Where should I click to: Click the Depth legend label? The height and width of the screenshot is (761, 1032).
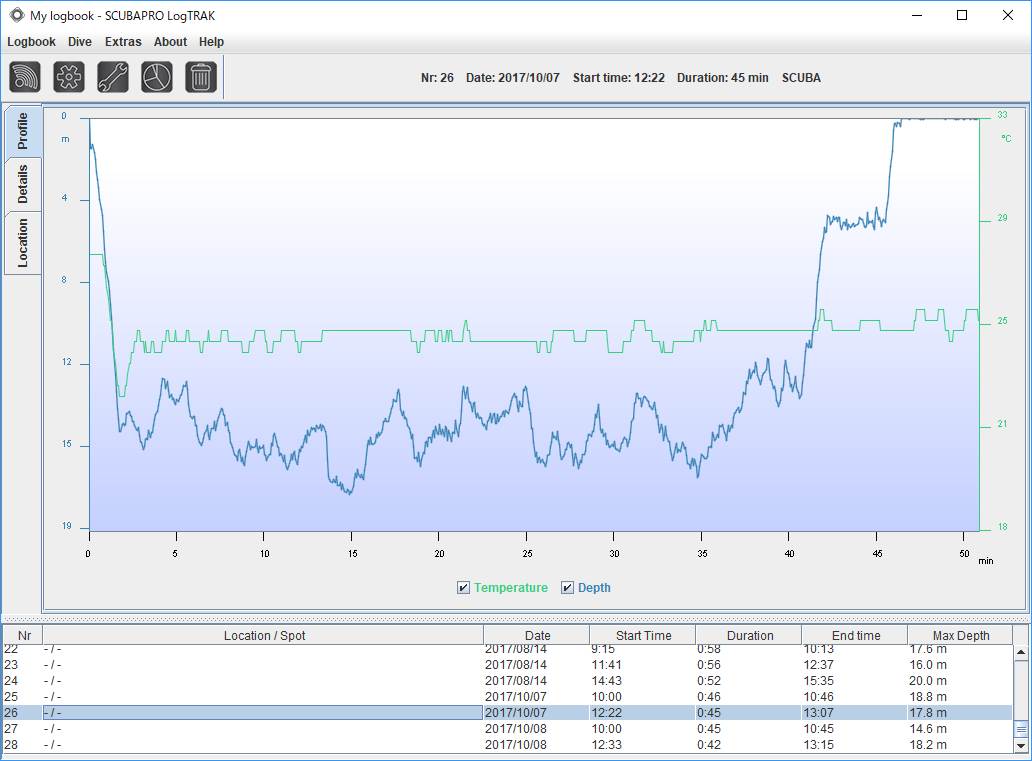tap(594, 588)
